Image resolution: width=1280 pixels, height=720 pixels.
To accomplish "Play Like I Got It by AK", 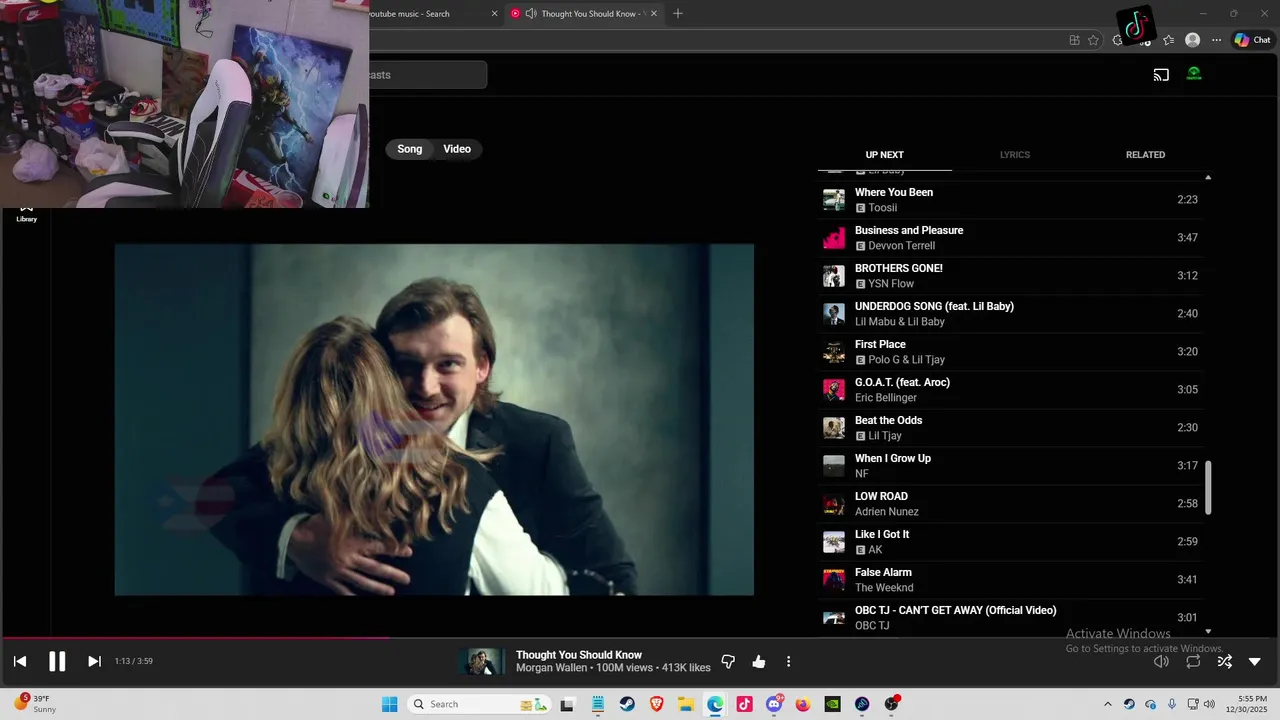I will [x=1010, y=542].
